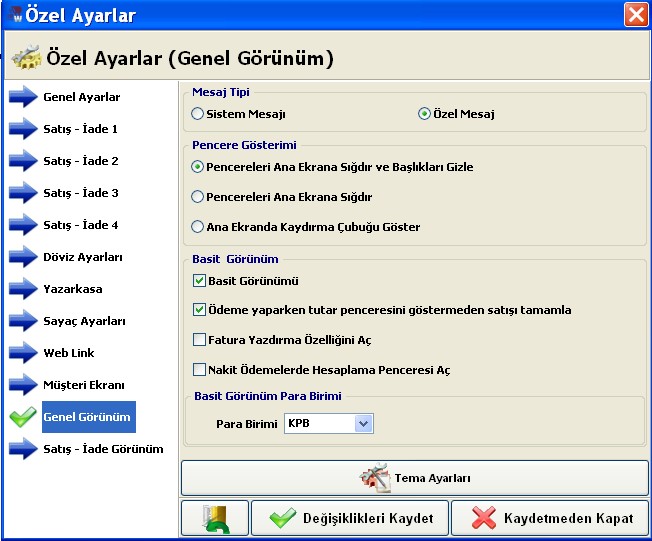Enable Fatura Yazdırma Özelliğini Aç
Viewport: 652px width, 541px height.
tap(199, 340)
